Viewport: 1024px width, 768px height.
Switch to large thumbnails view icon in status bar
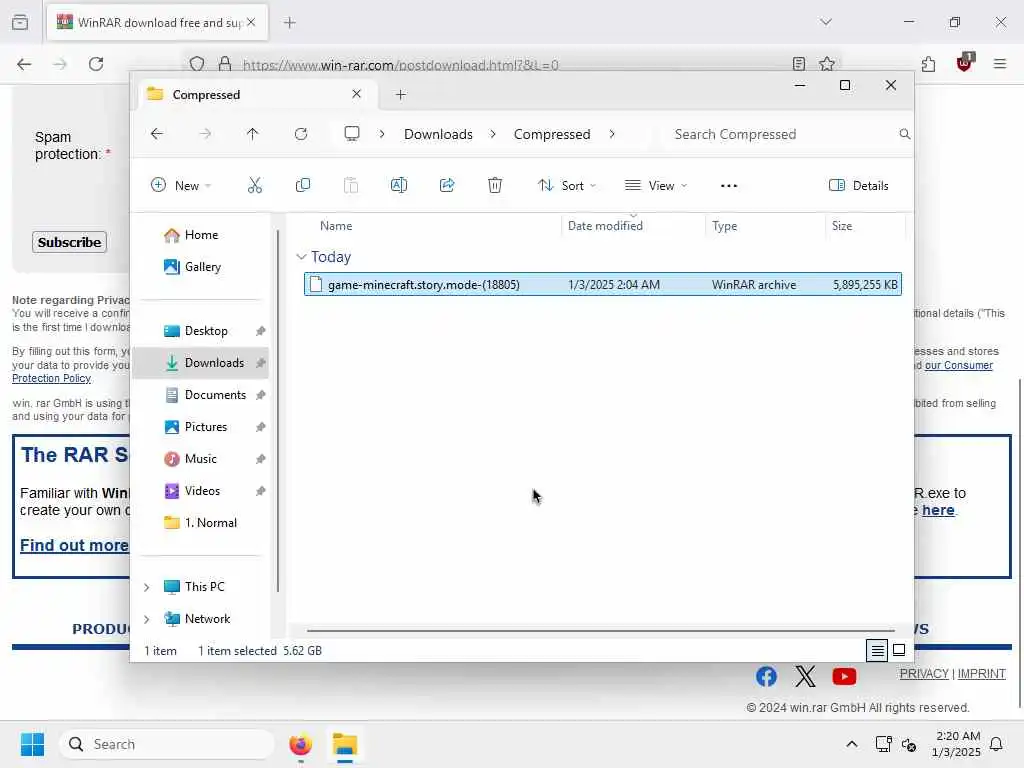[899, 650]
